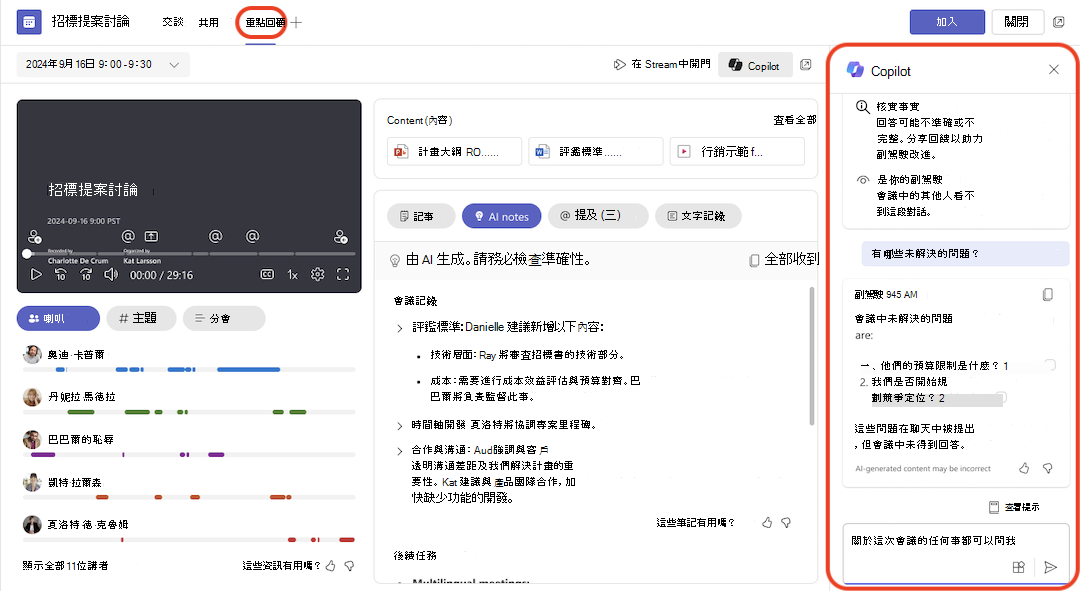Show all speakers 顯示全部11位講者
The width and height of the screenshot is (1080, 591).
coord(65,566)
